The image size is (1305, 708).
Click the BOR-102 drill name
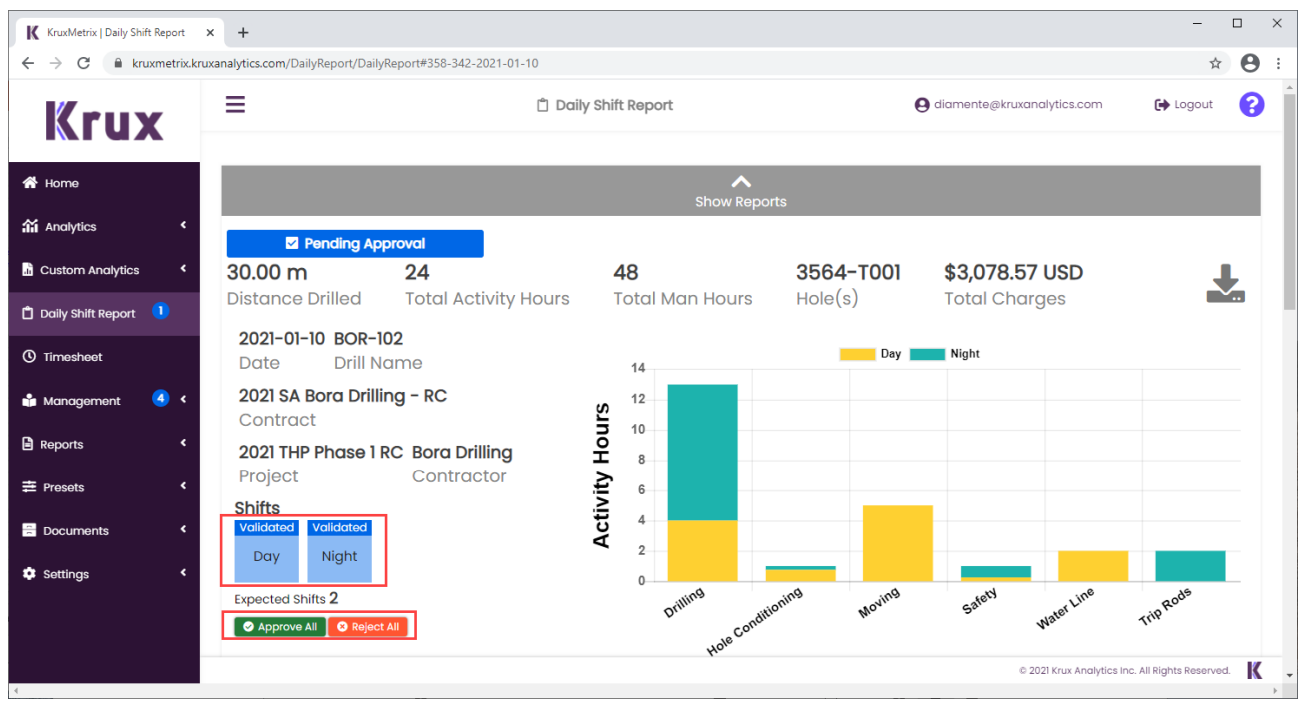(368, 339)
